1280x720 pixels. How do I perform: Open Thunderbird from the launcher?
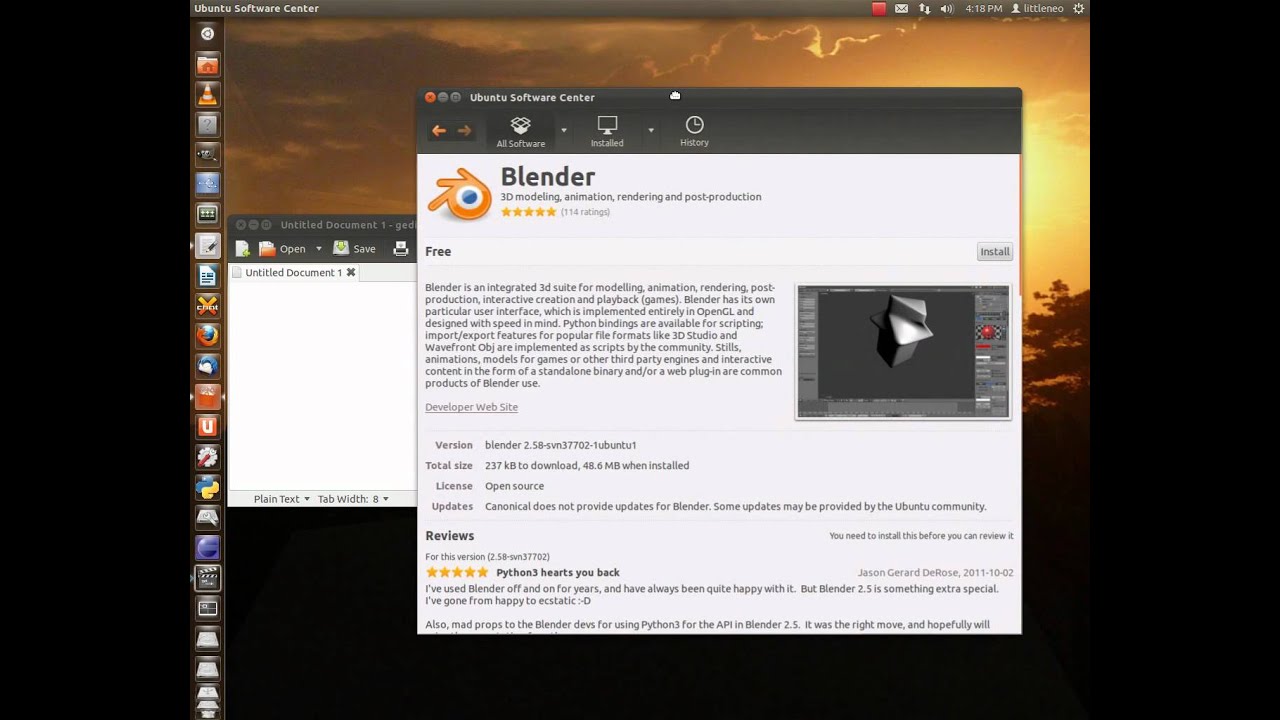click(x=207, y=366)
